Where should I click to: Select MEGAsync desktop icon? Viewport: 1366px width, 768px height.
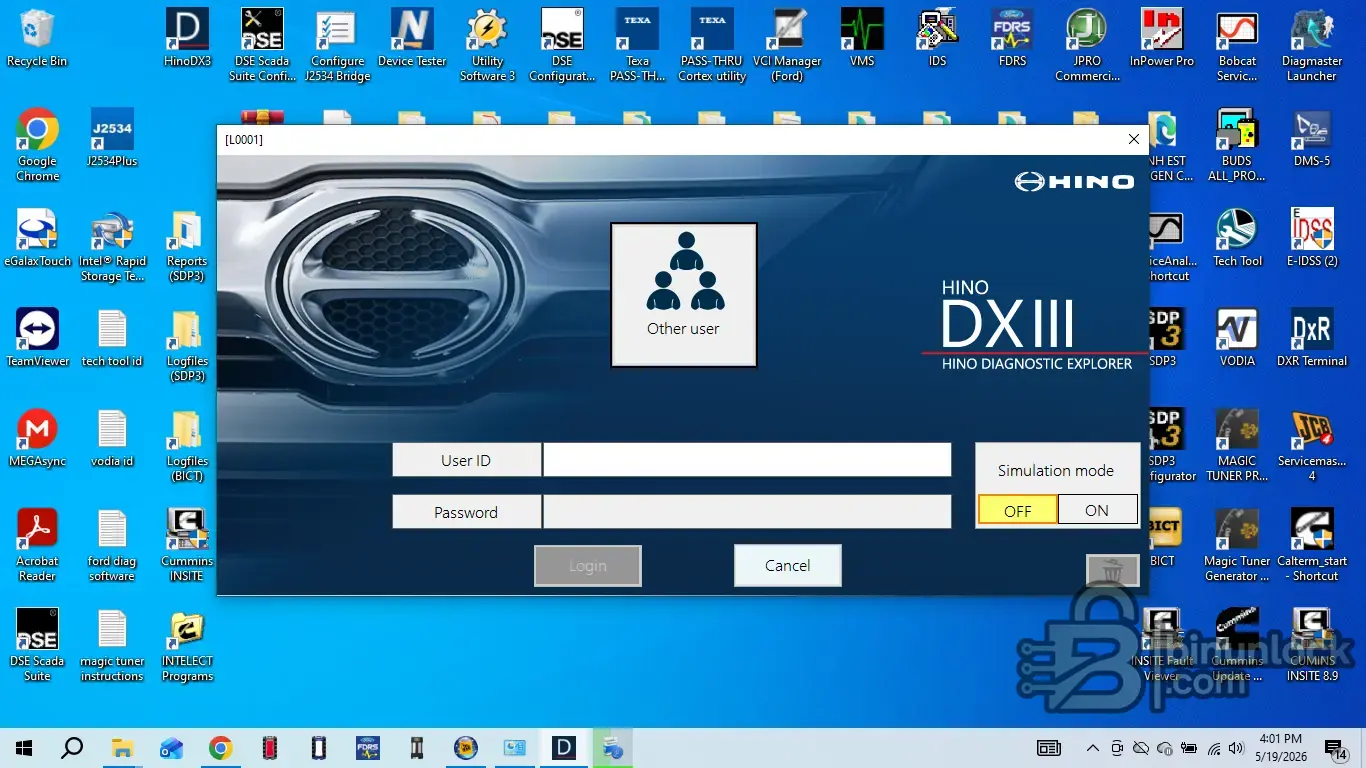click(x=37, y=438)
